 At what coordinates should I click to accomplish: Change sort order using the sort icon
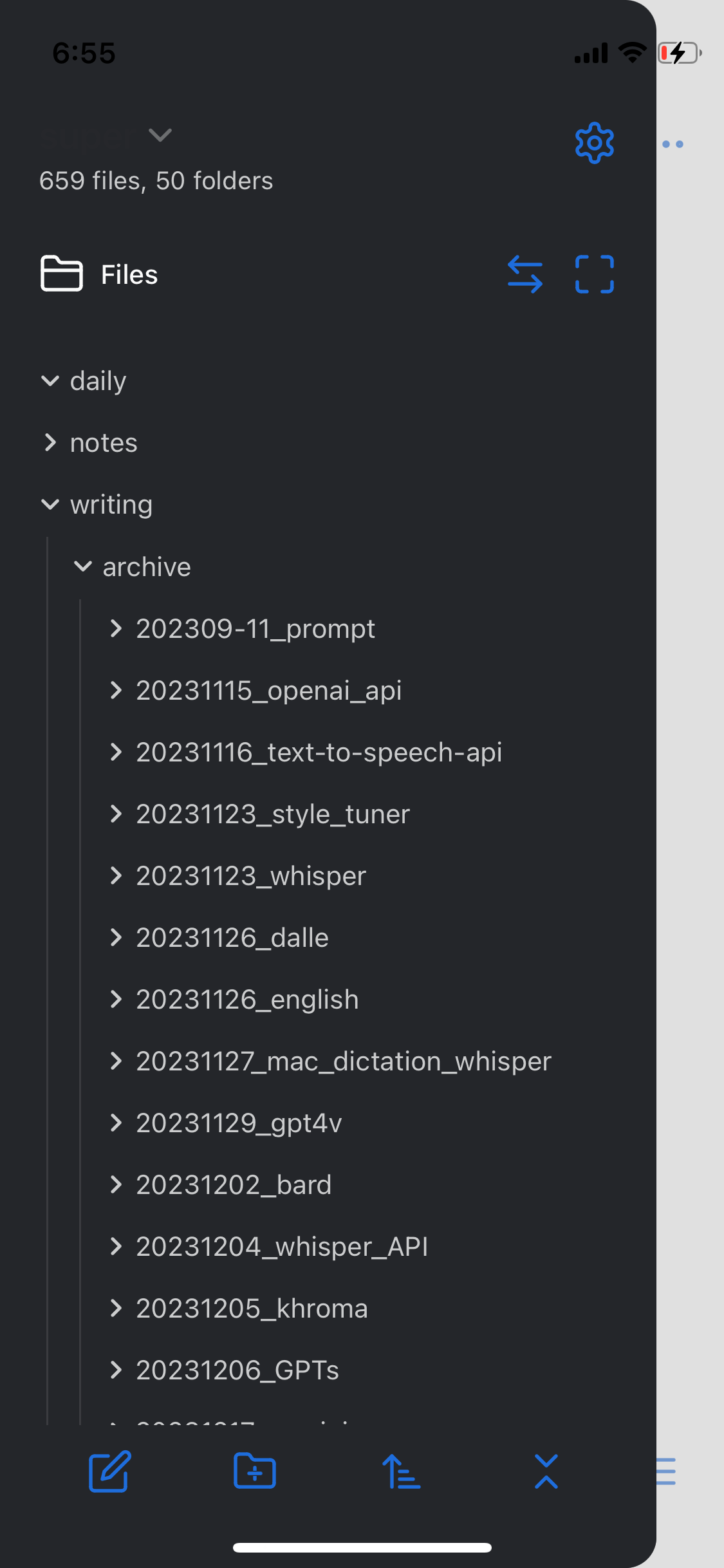[401, 1471]
